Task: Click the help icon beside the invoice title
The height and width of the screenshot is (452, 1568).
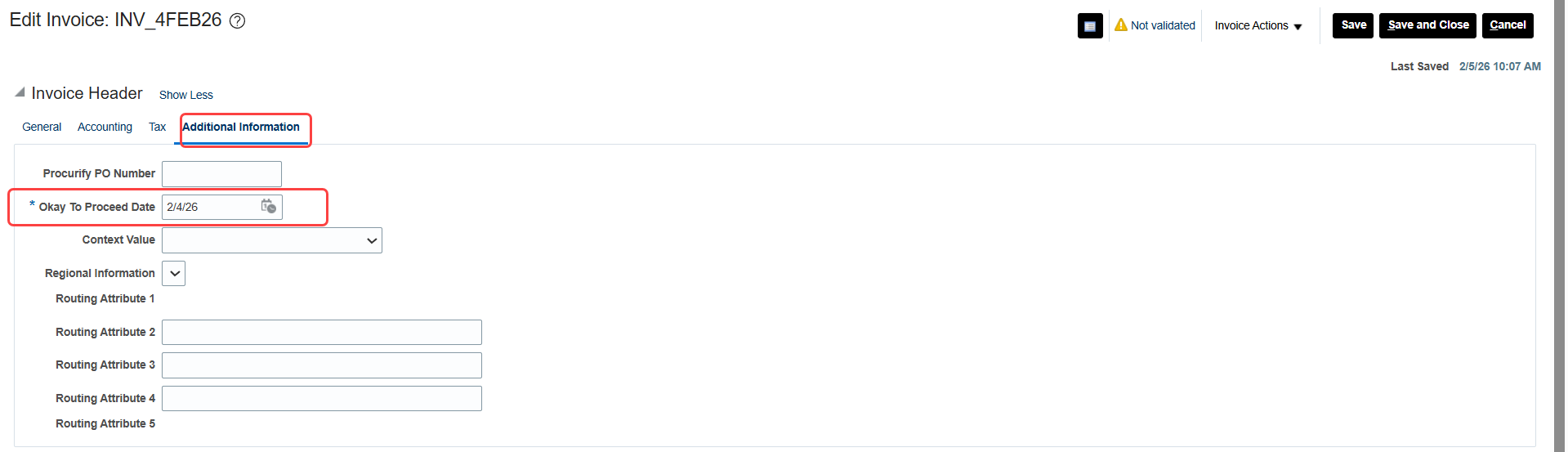Action: pos(237,21)
